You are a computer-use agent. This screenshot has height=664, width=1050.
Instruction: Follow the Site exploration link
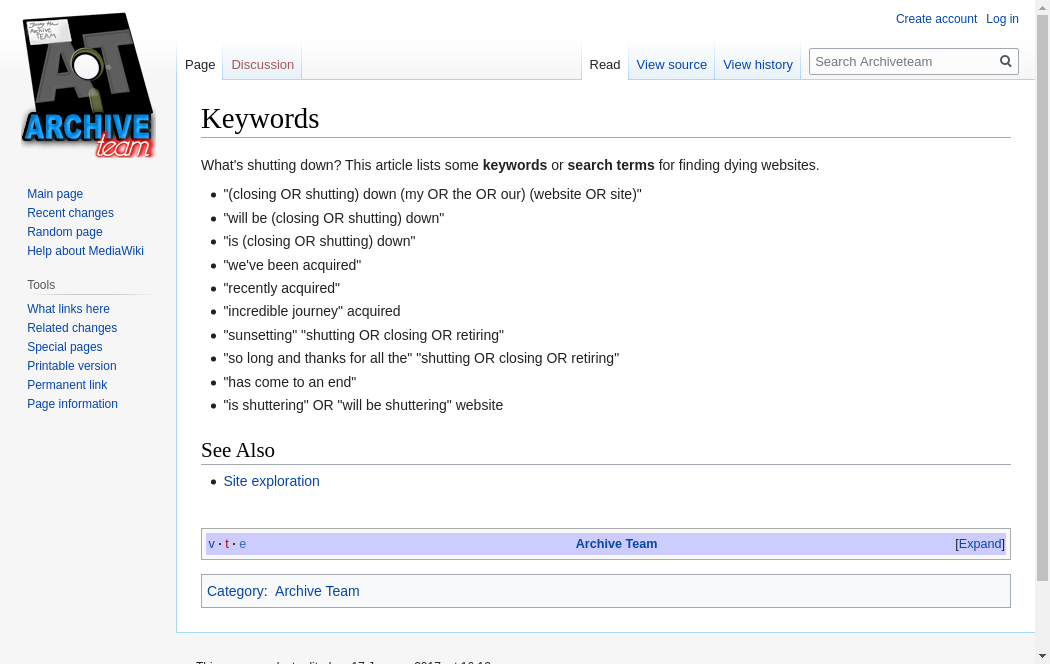tap(271, 481)
